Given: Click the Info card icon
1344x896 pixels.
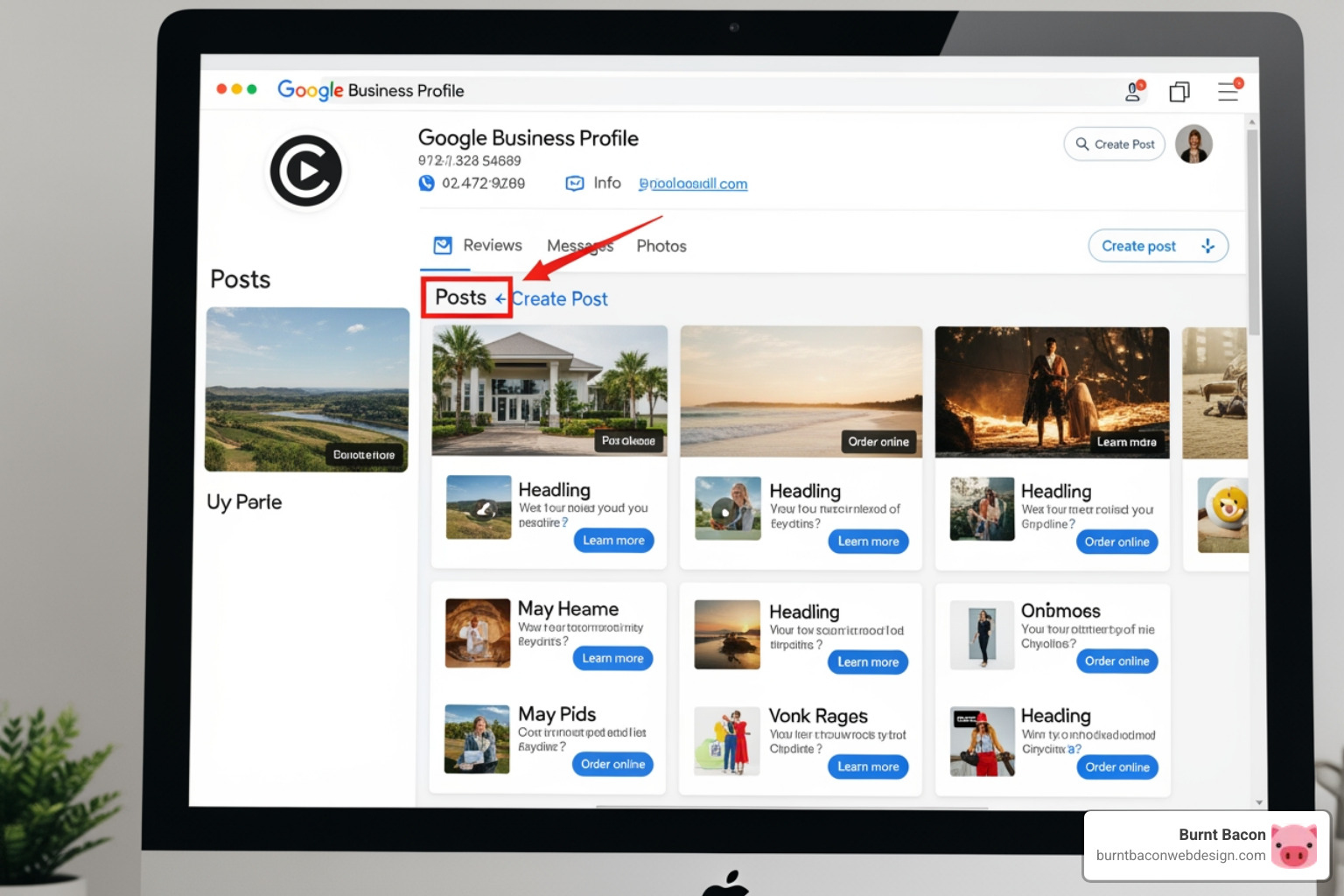Looking at the screenshot, I should coord(575,183).
